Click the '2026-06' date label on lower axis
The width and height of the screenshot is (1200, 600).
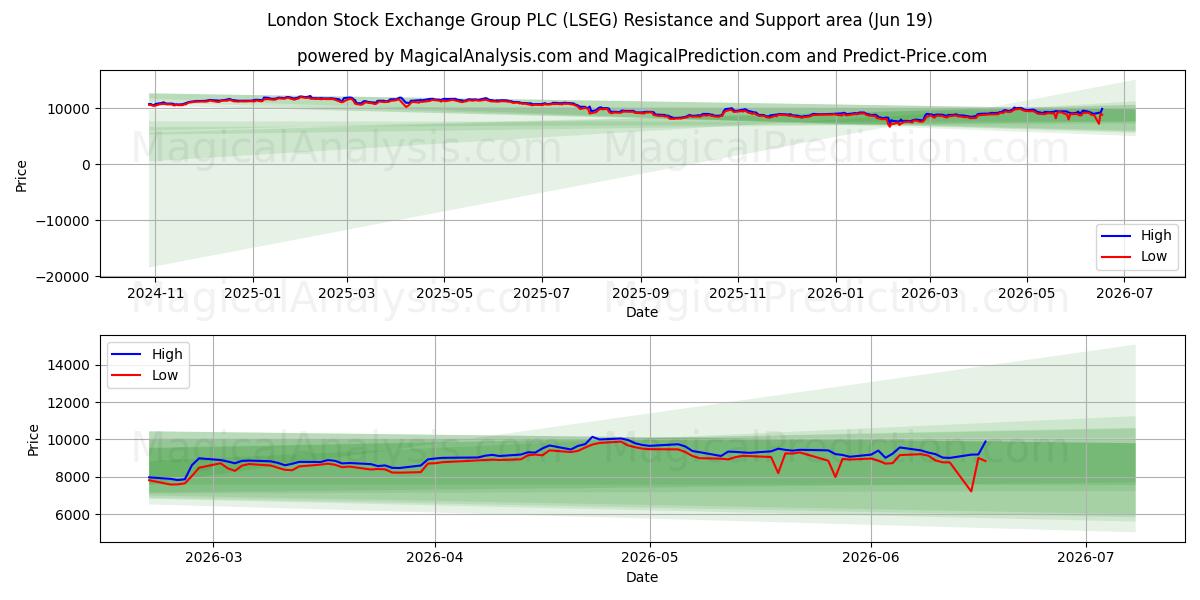point(871,559)
